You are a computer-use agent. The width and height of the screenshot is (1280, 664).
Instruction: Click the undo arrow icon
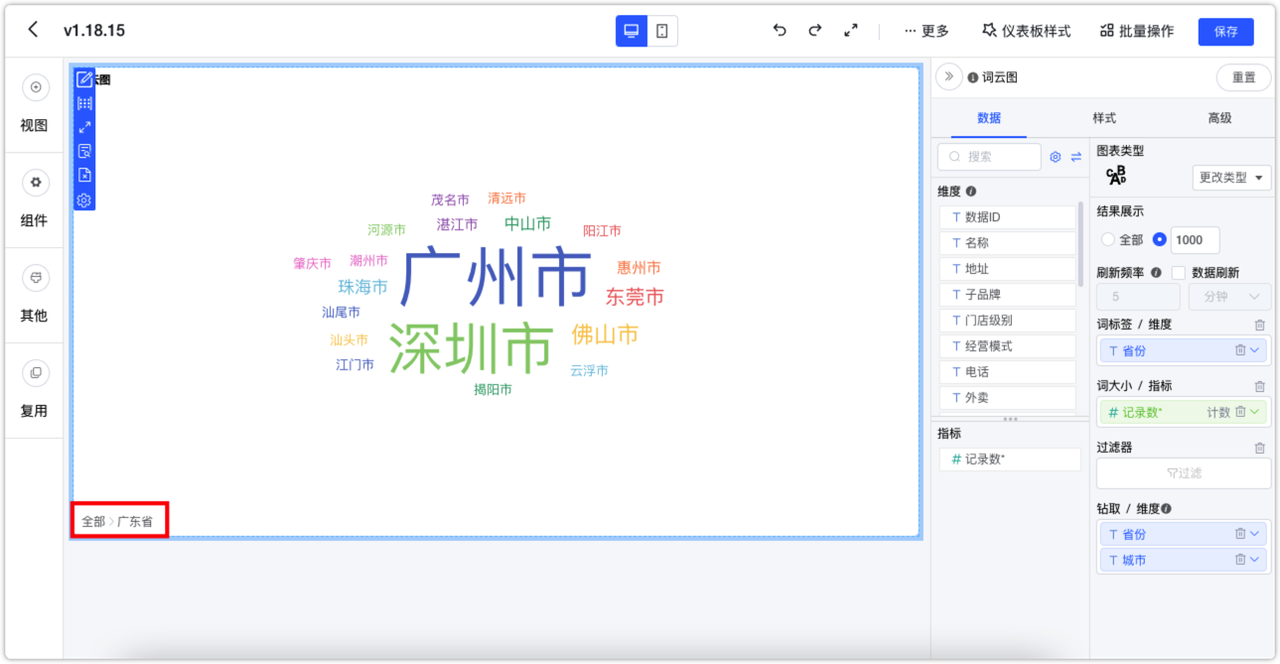[x=780, y=31]
